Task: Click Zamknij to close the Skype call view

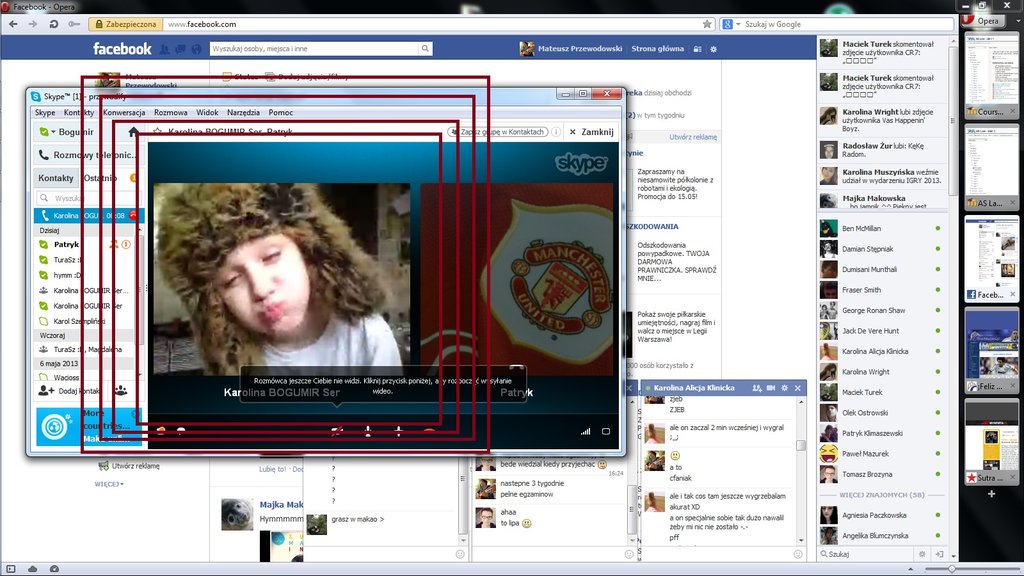Action: tap(592, 132)
